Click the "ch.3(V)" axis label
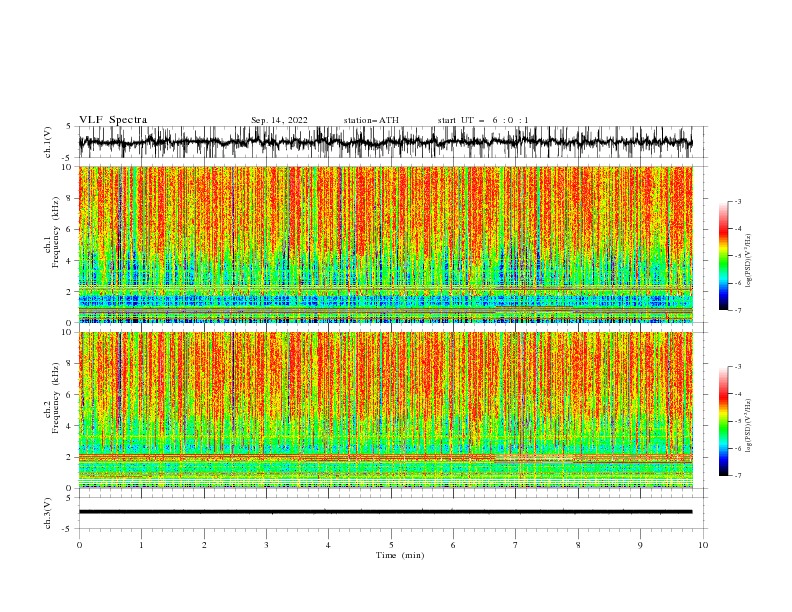The image size is (792, 612). tap(48, 513)
